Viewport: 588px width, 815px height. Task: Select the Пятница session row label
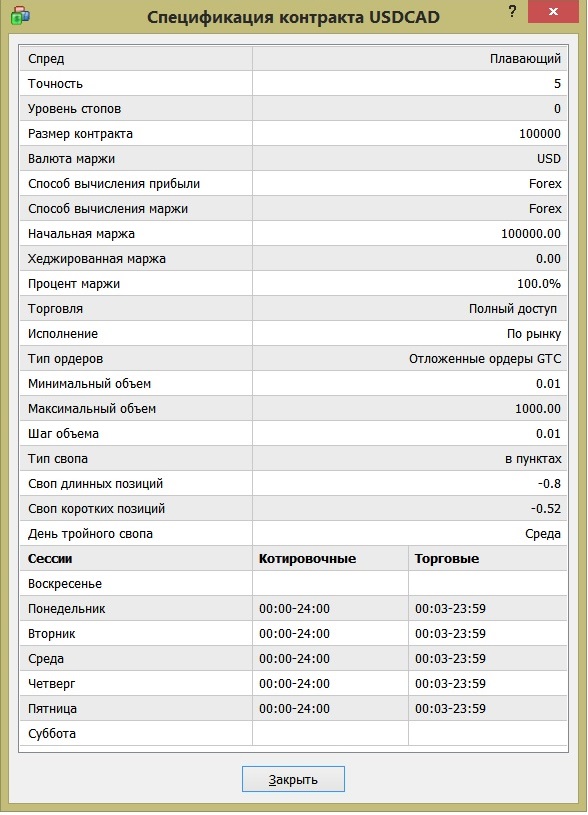pyautogui.click(x=53, y=708)
